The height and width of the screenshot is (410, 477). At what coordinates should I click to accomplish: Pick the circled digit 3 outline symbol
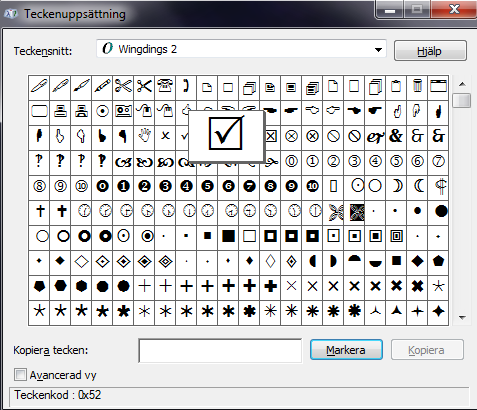coord(354,161)
